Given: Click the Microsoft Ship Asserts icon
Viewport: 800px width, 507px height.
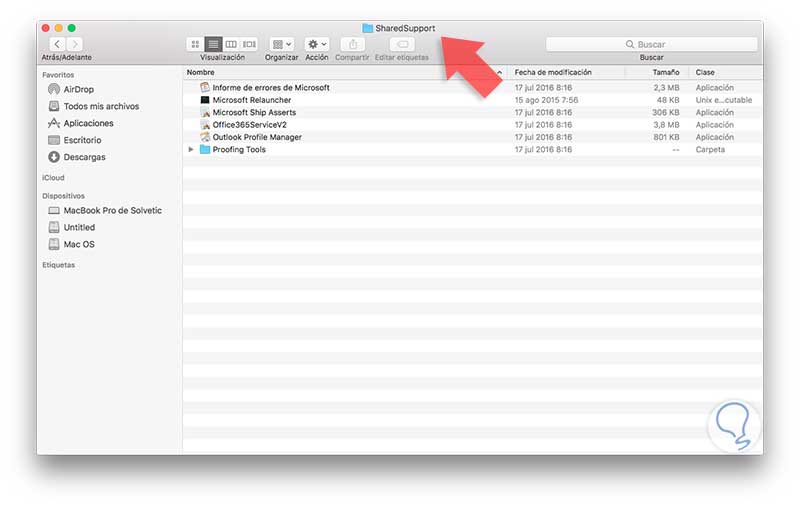Looking at the screenshot, I should click(205, 112).
